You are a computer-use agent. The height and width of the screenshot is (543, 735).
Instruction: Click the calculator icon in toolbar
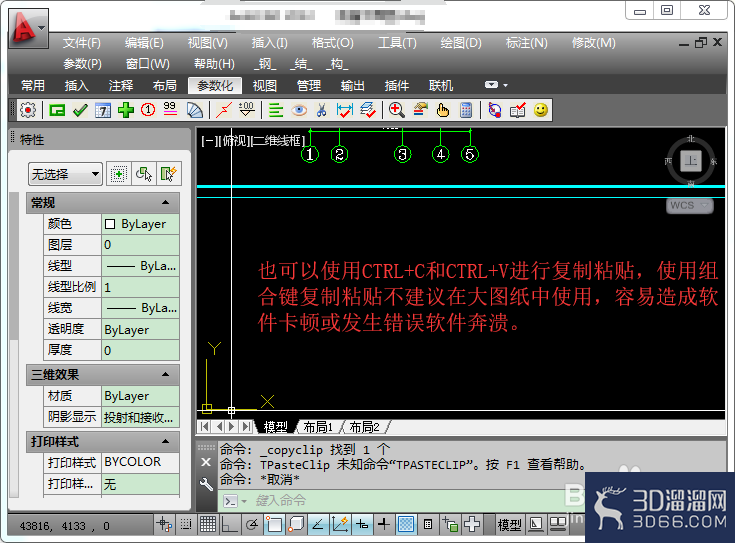(466, 111)
